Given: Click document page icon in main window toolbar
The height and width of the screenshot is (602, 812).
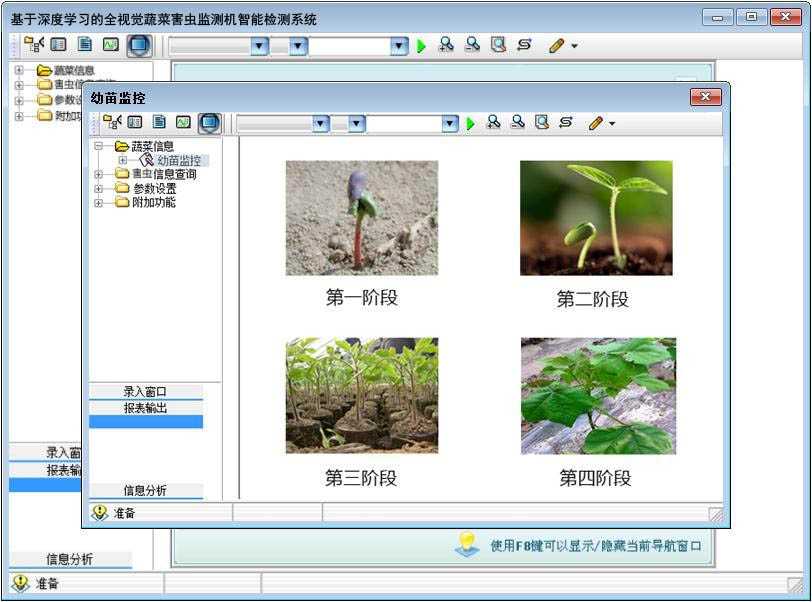Looking at the screenshot, I should tap(85, 45).
